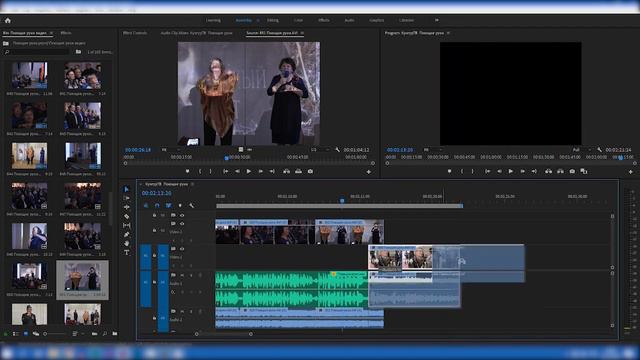Go to Out point in Source monitor
This screenshot has width=640, height=360.
(x=272, y=171)
